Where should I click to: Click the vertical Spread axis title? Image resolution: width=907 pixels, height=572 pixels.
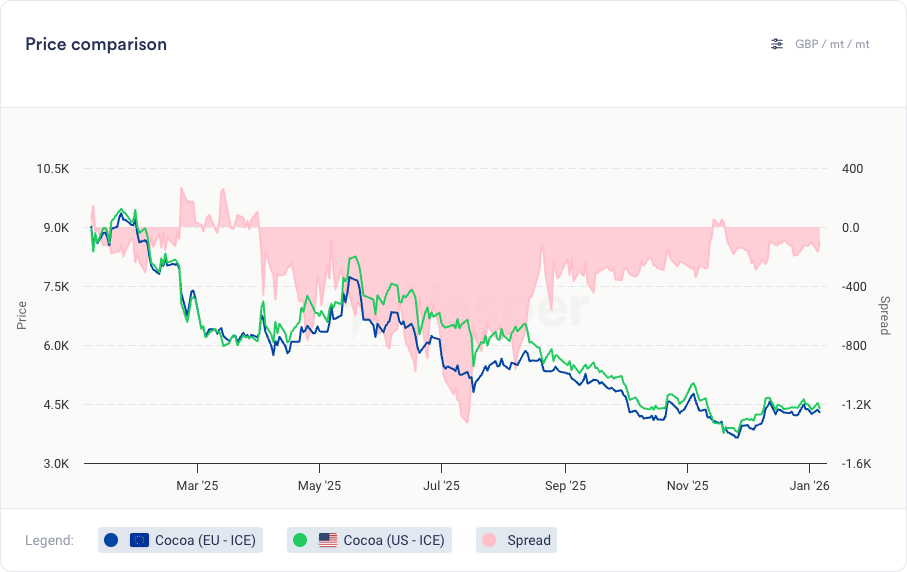pyautogui.click(x=884, y=316)
